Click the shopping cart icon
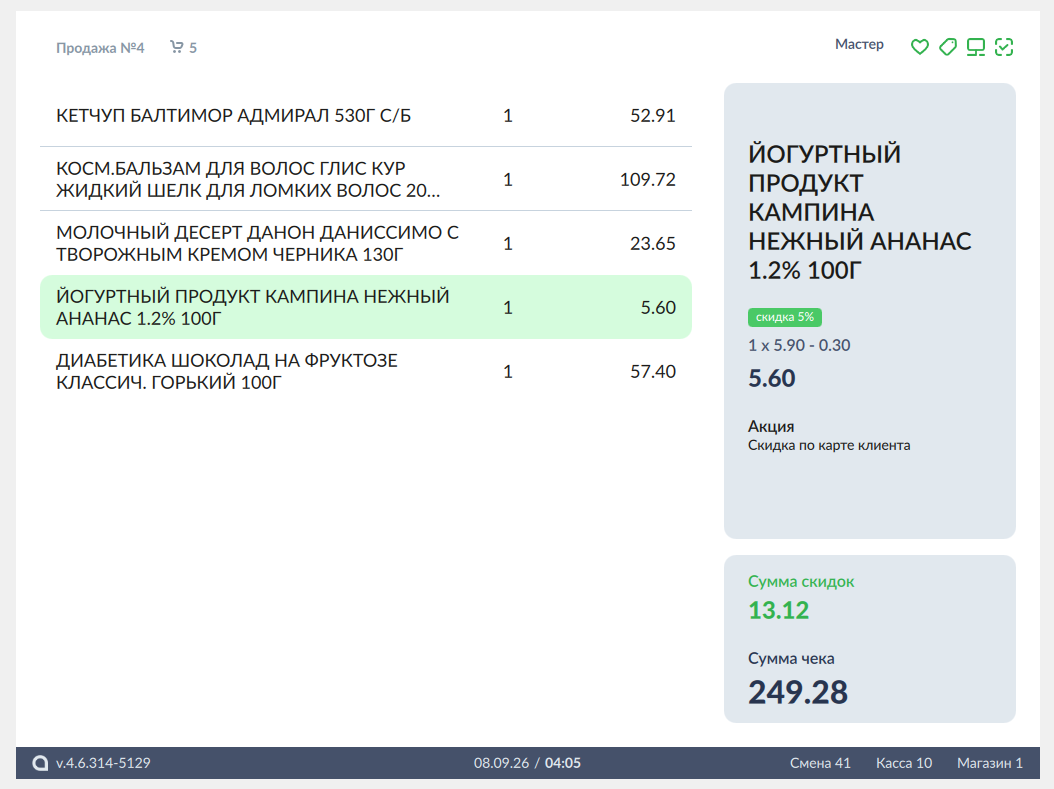 tap(176, 46)
